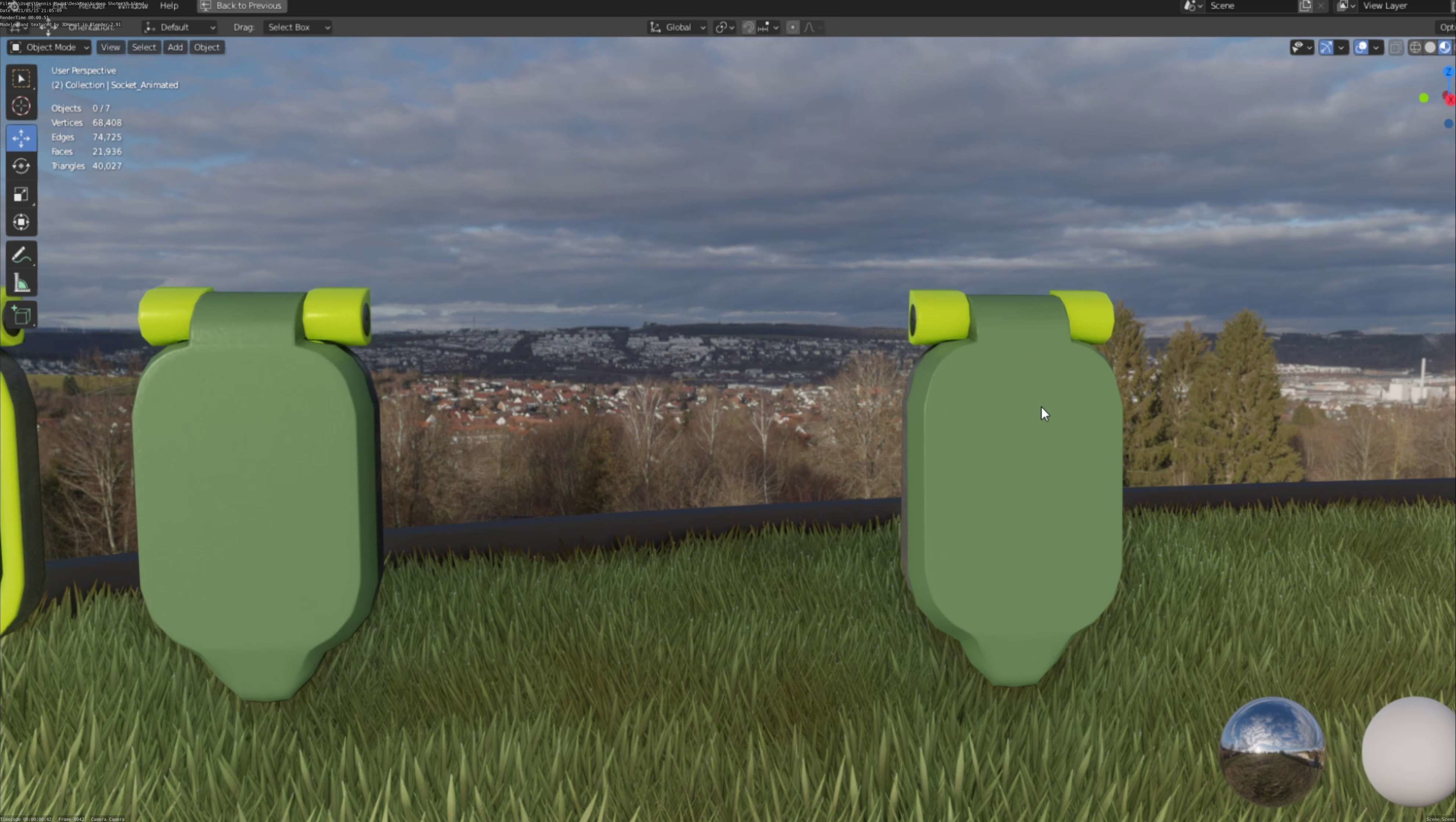Switch to Wireframe viewport shading
Screen dimensions: 1456x822
click(1415, 47)
